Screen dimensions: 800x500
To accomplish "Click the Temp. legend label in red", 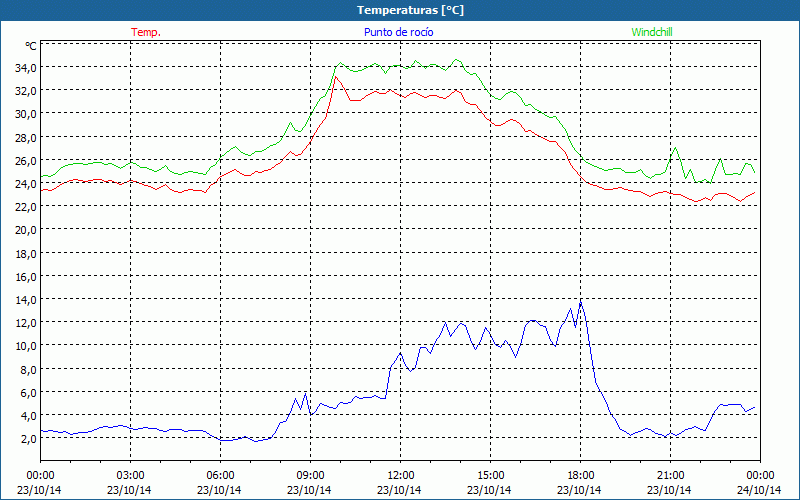I will (146, 32).
